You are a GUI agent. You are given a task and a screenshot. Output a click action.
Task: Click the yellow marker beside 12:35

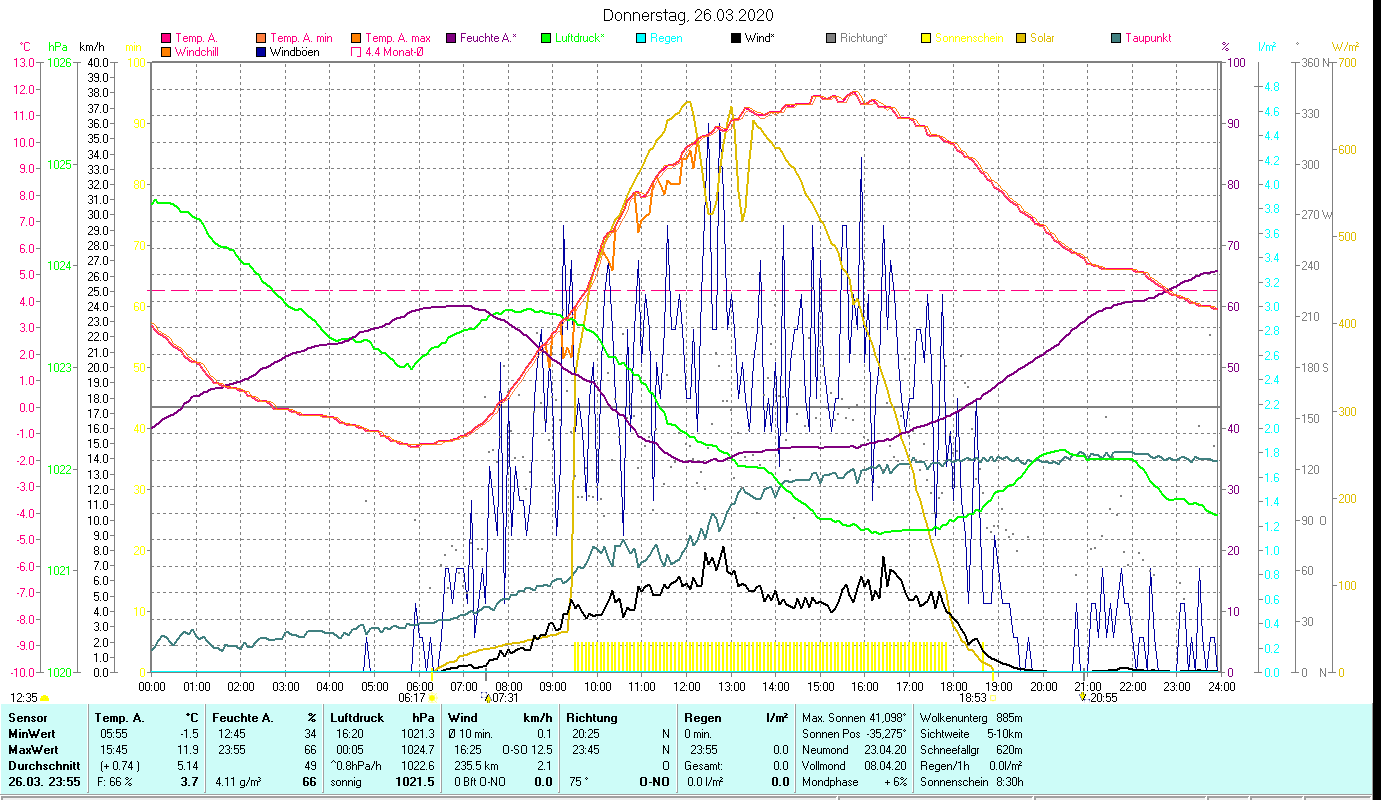click(45, 698)
